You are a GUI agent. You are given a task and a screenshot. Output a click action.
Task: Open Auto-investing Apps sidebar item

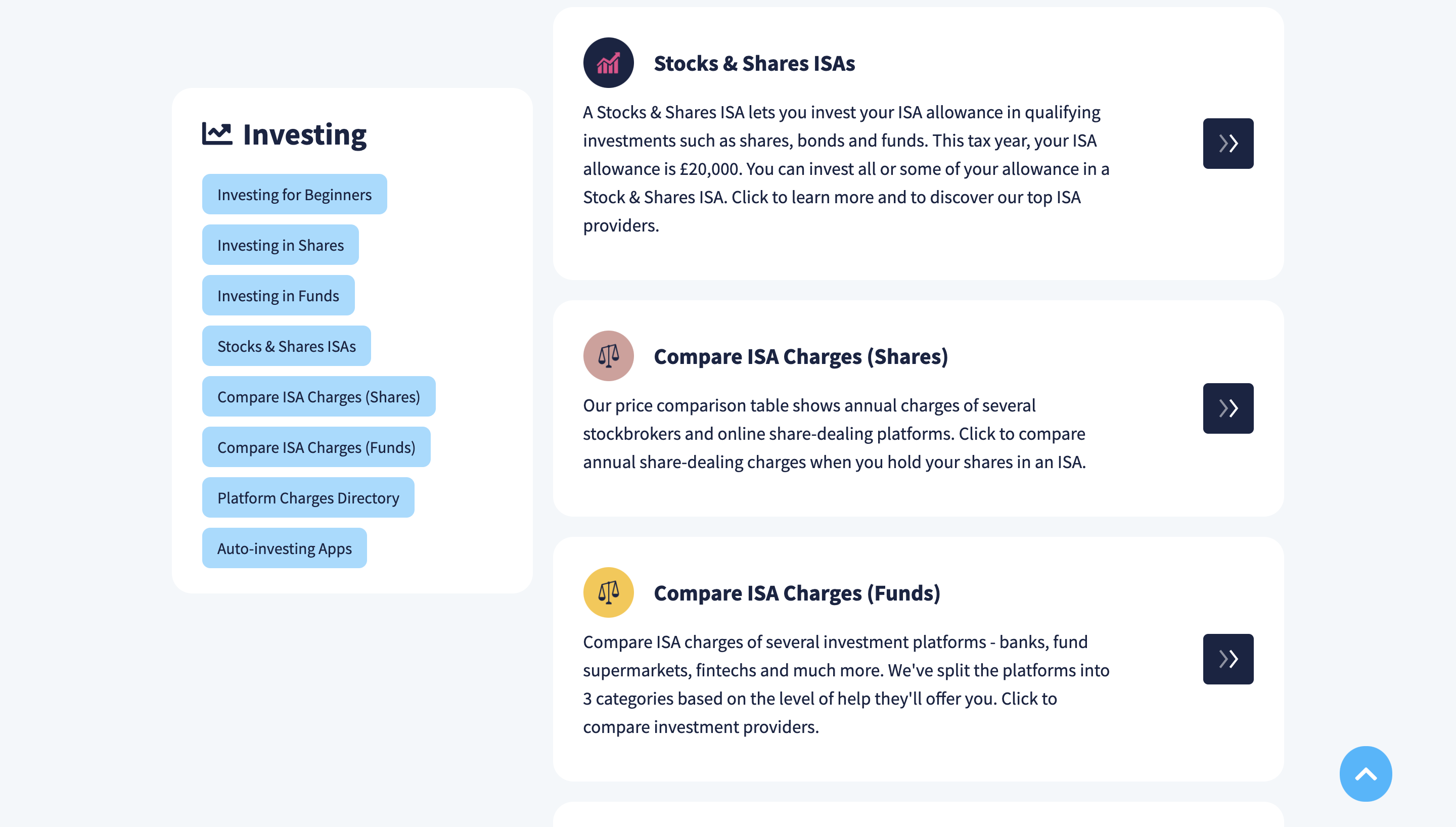(284, 548)
